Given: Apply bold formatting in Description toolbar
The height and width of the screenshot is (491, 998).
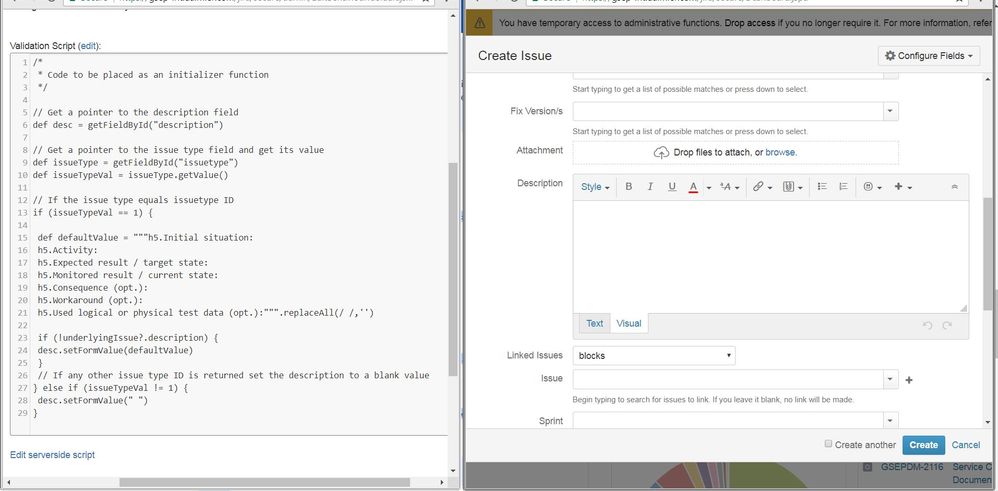Looking at the screenshot, I should (629, 187).
